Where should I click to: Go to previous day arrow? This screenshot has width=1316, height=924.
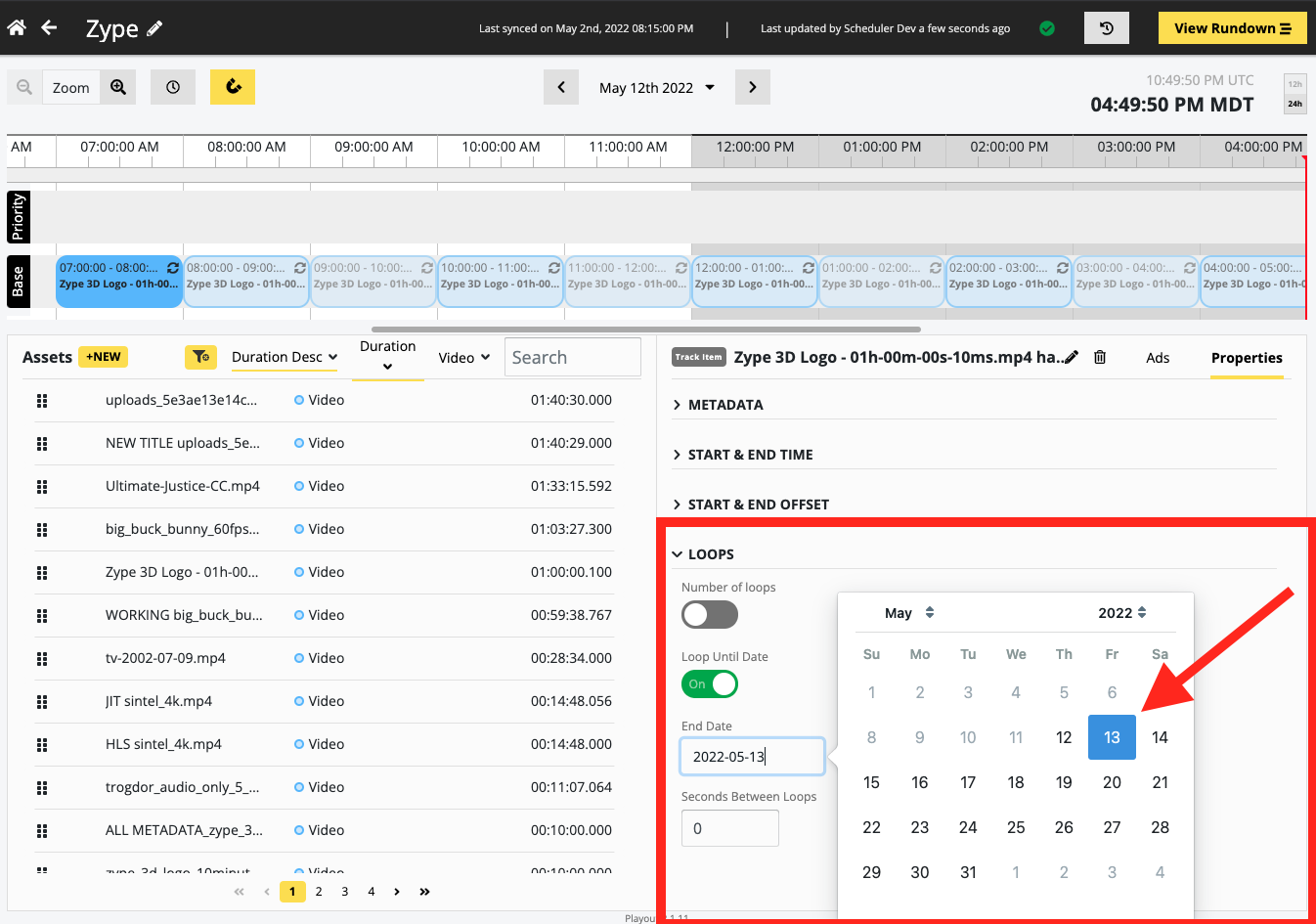561,87
